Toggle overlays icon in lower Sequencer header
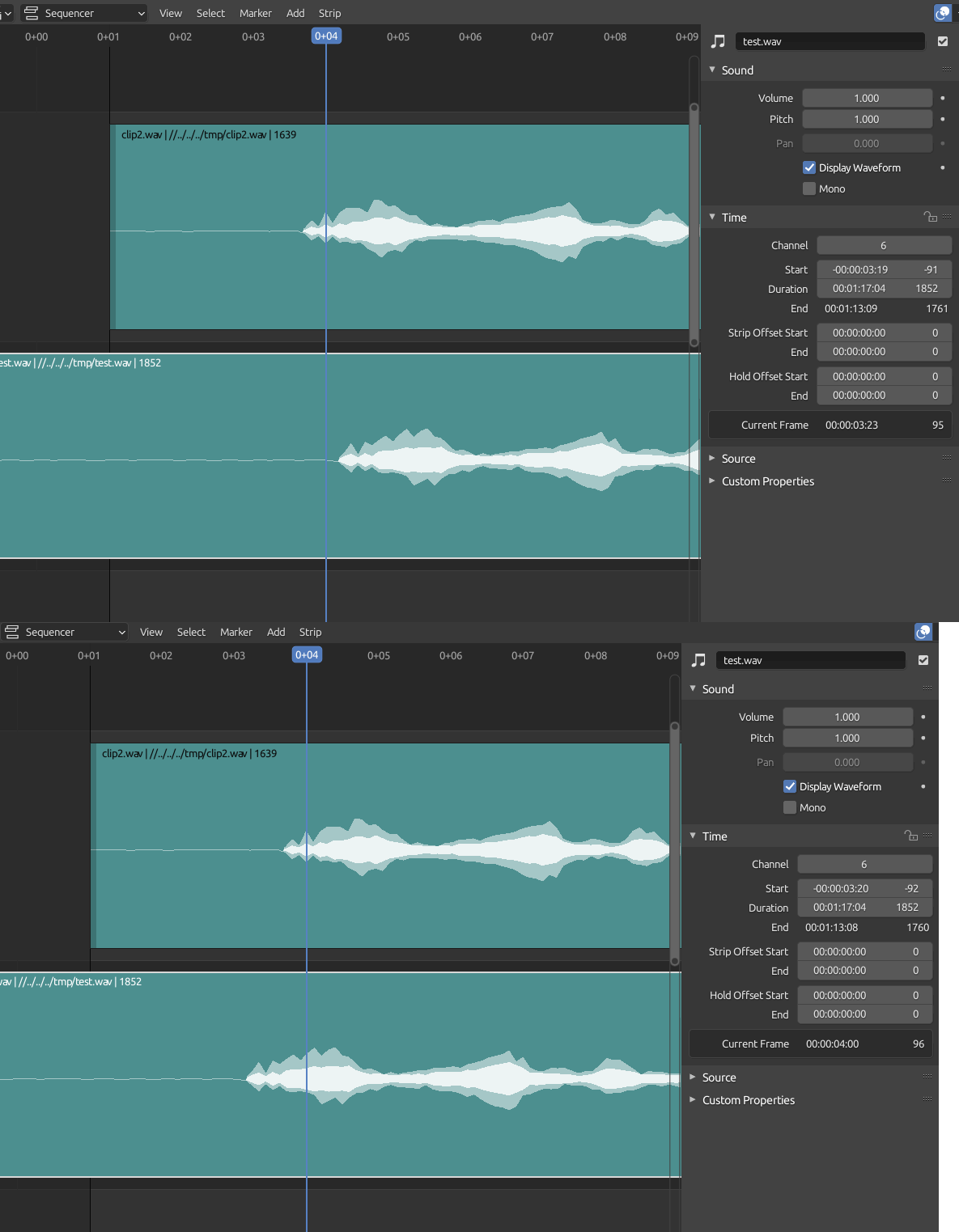The width and height of the screenshot is (959, 1232). [923, 632]
